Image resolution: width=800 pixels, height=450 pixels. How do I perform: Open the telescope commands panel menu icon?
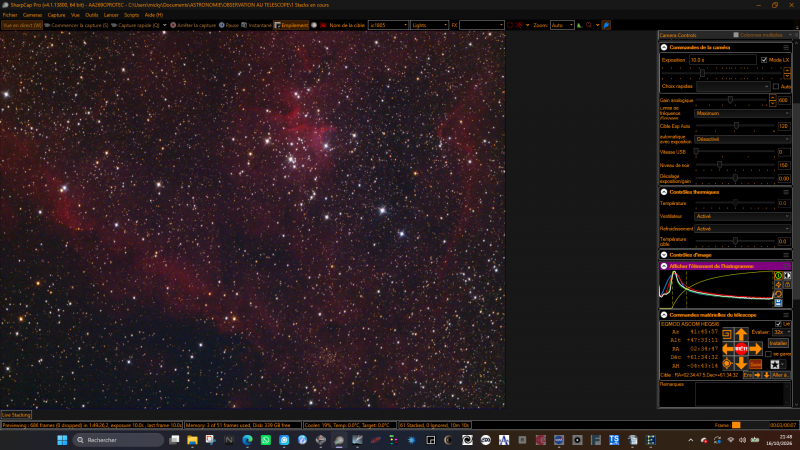[x=786, y=315]
